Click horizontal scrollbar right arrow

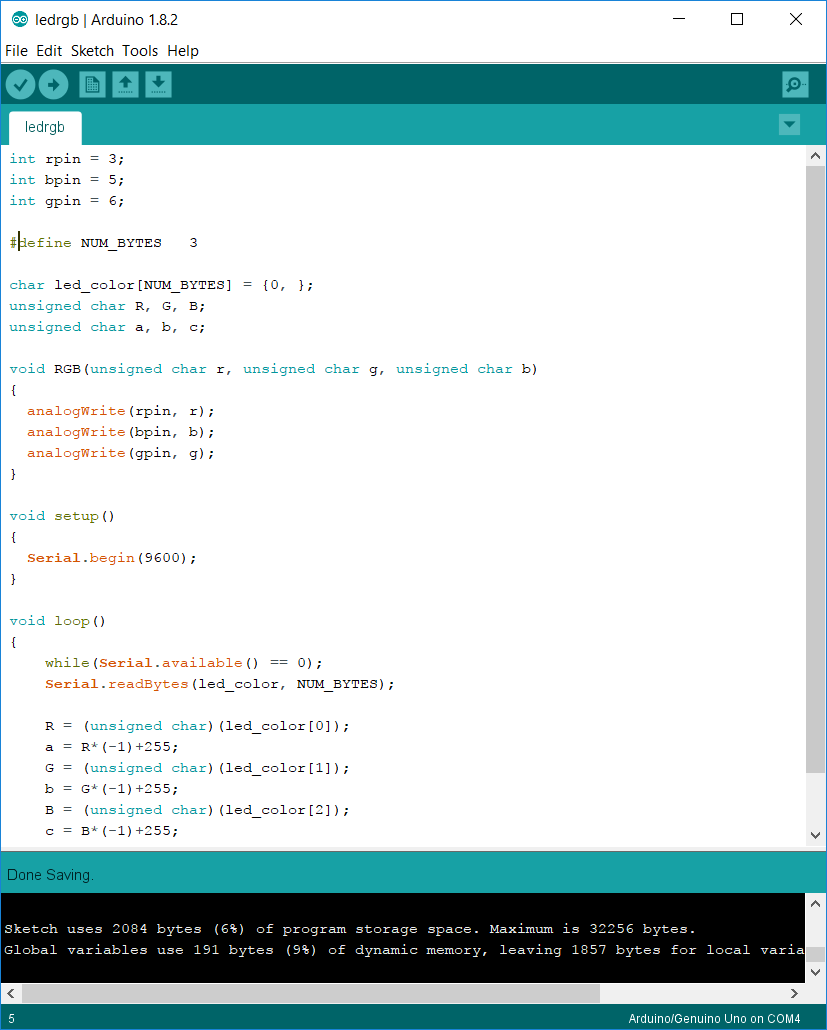point(794,993)
